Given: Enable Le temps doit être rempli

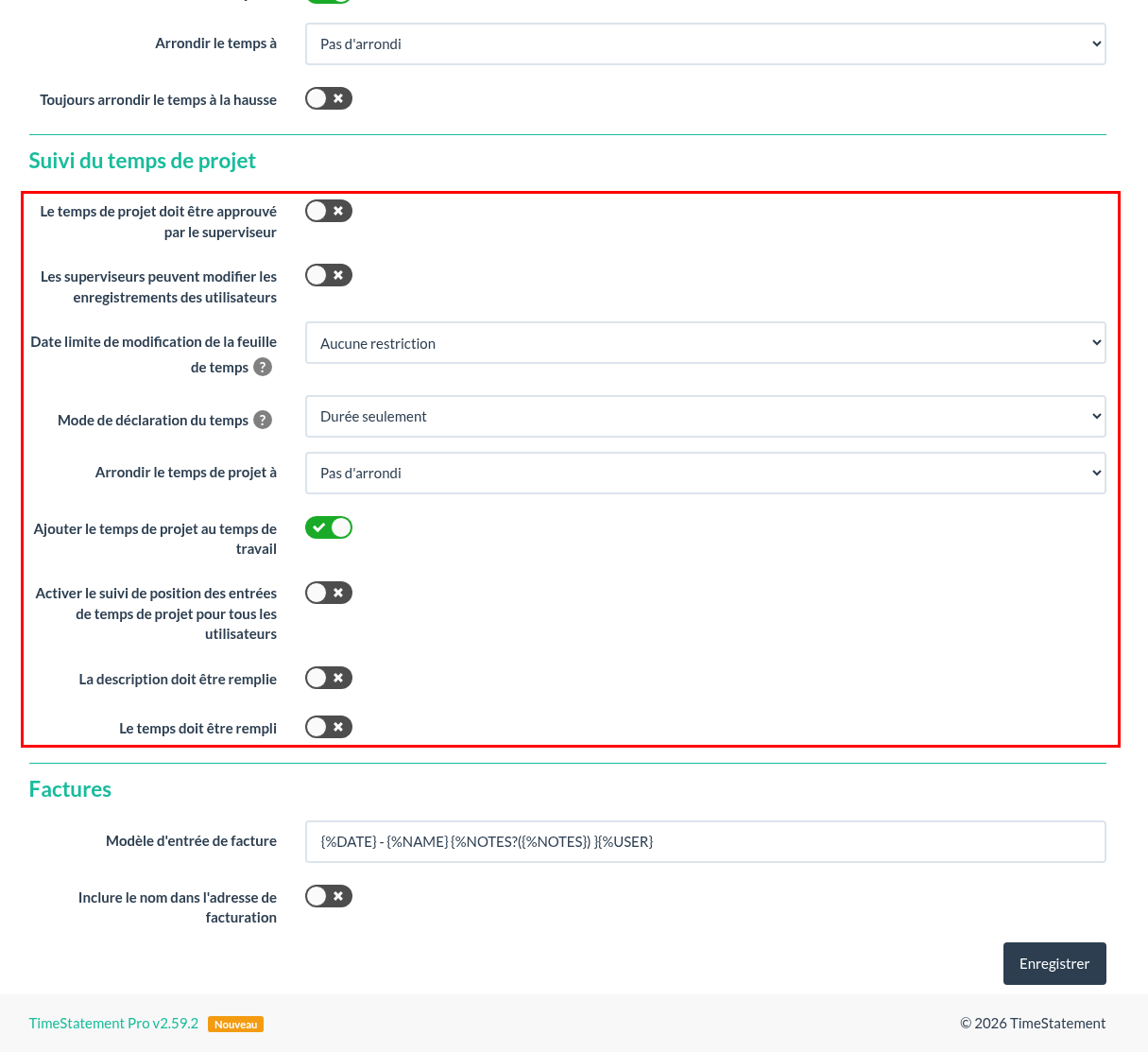Looking at the screenshot, I should coord(329,727).
